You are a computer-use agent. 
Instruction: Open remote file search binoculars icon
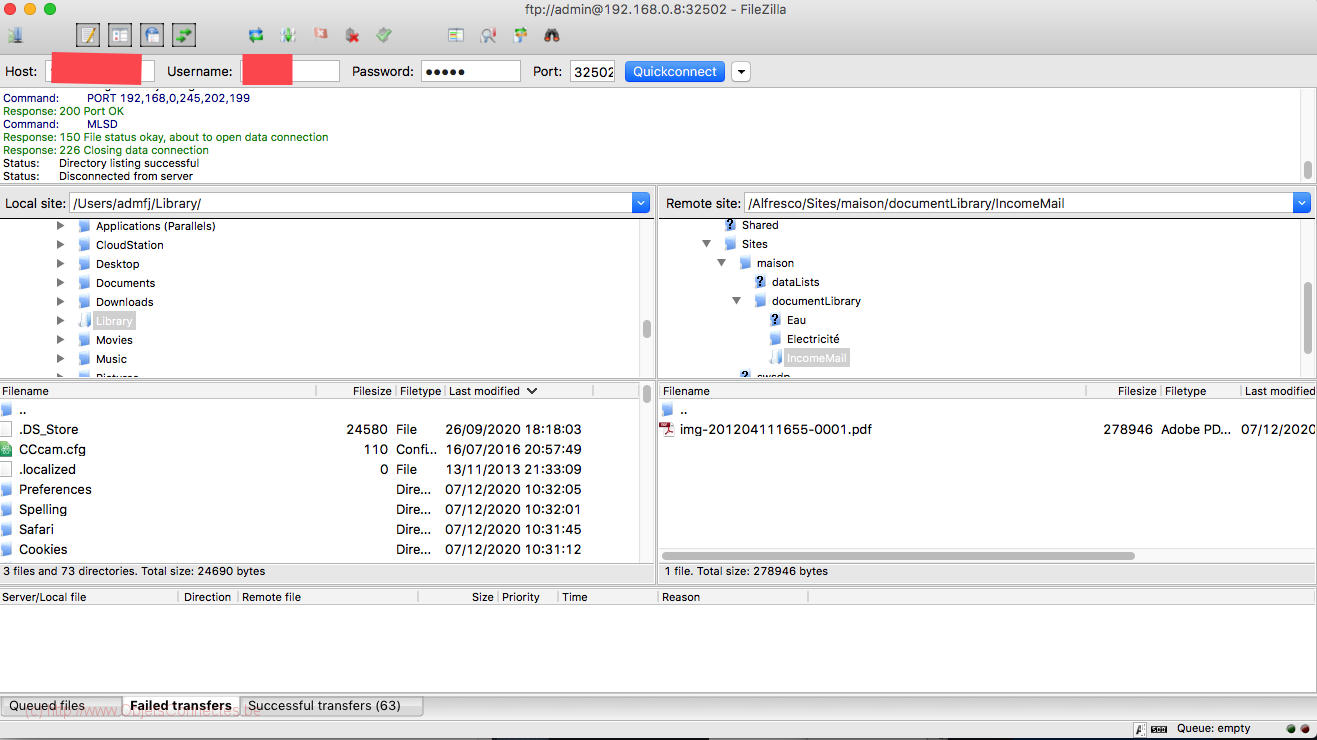(x=552, y=36)
